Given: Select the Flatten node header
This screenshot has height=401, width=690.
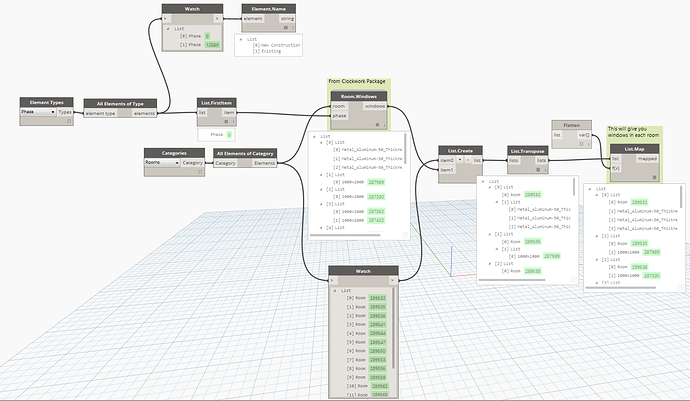Looking at the screenshot, I should click(572, 125).
